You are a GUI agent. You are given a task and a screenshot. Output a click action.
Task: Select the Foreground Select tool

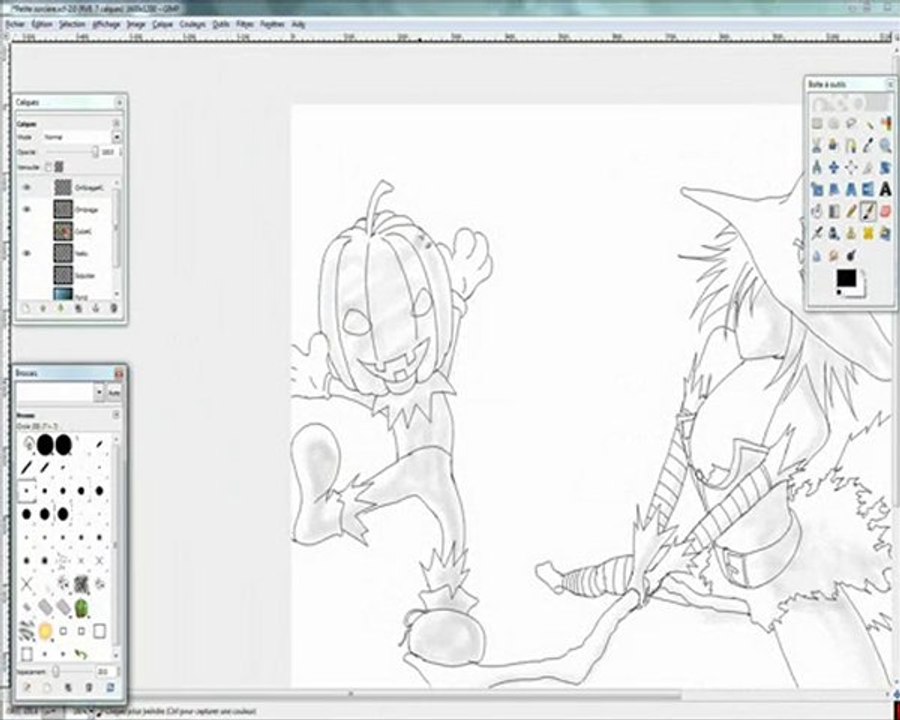834,145
